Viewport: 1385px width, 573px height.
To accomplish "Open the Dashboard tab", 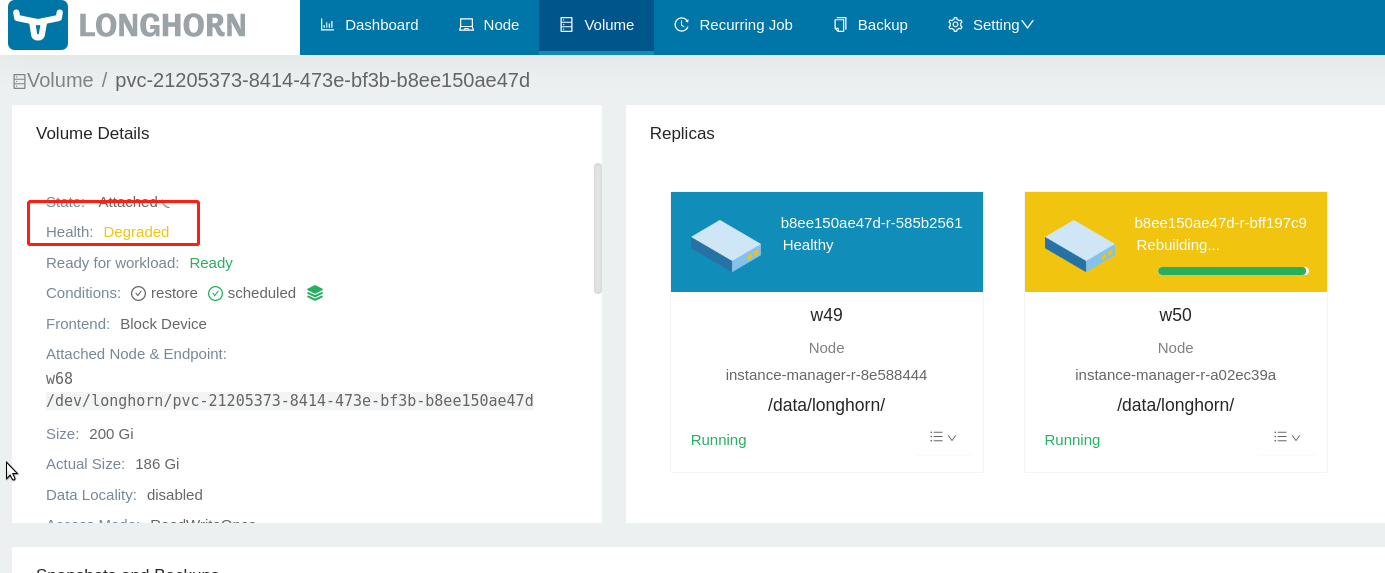I will pos(369,25).
